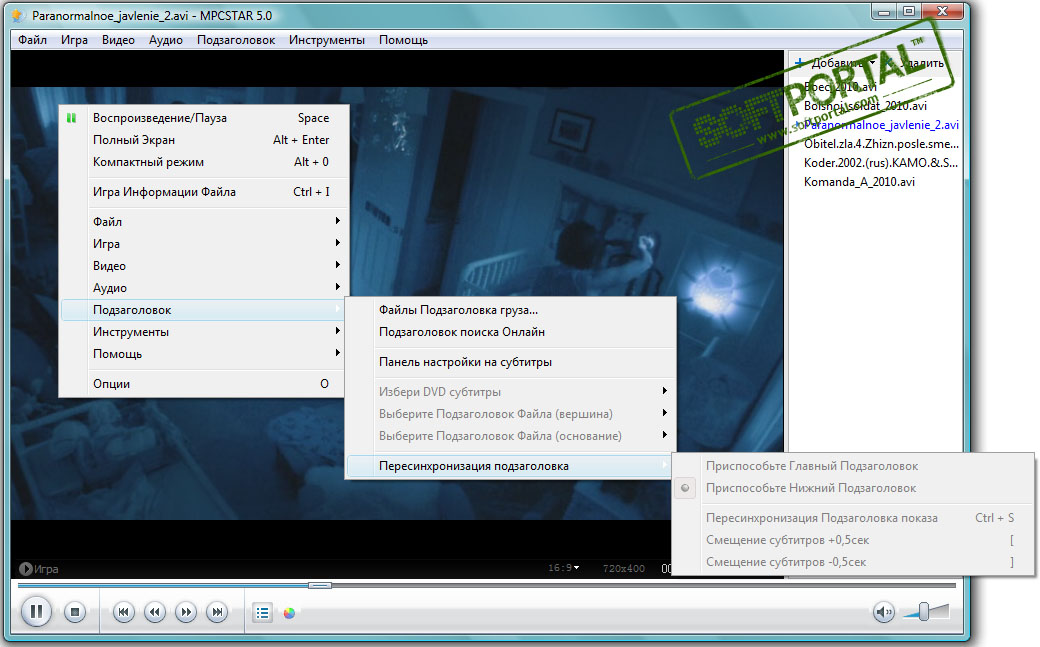Choose Полный Экран menu entry
This screenshot has height=647, width=1040.
click(204, 140)
